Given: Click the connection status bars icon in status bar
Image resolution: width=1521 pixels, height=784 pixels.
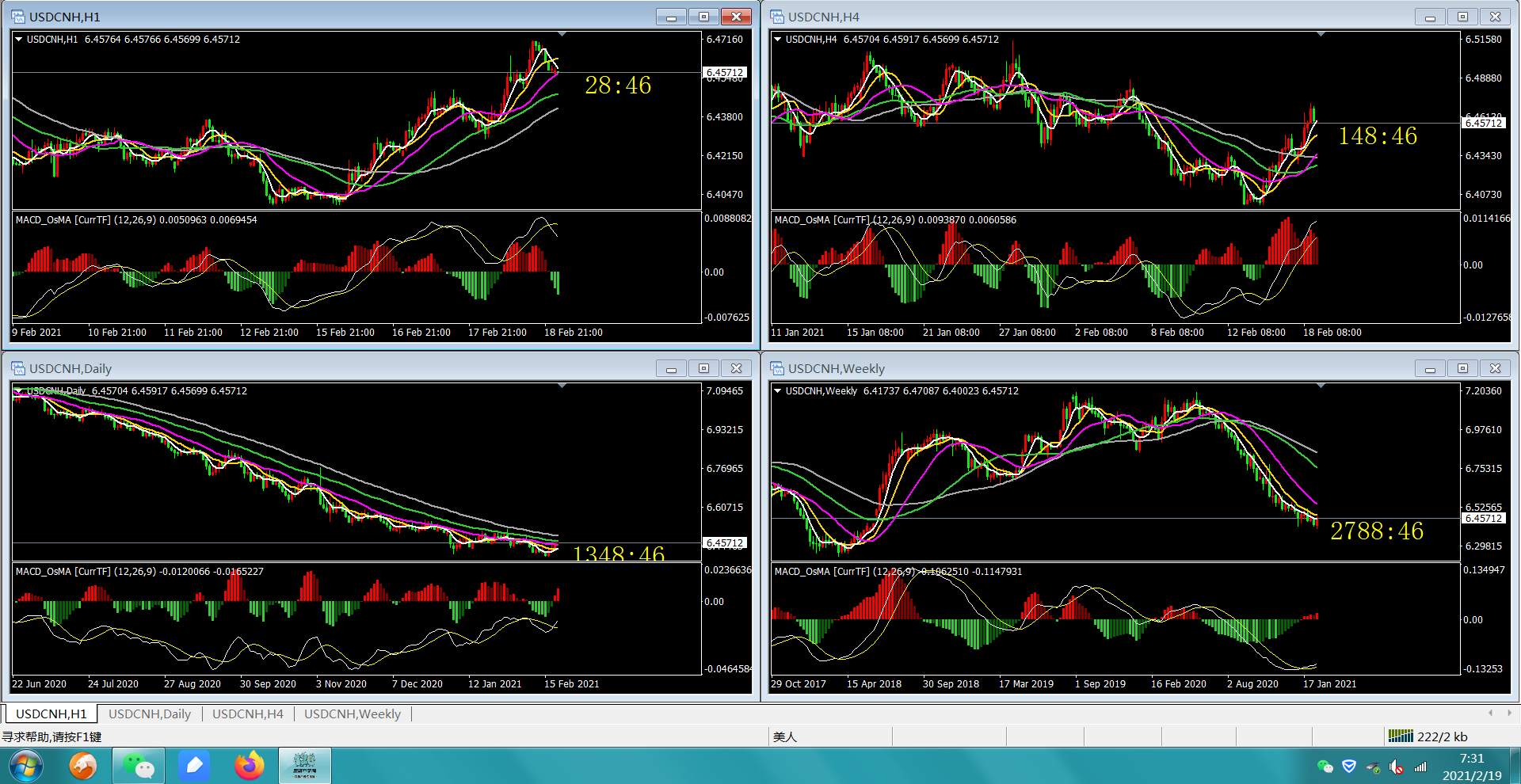Looking at the screenshot, I should point(1401,736).
